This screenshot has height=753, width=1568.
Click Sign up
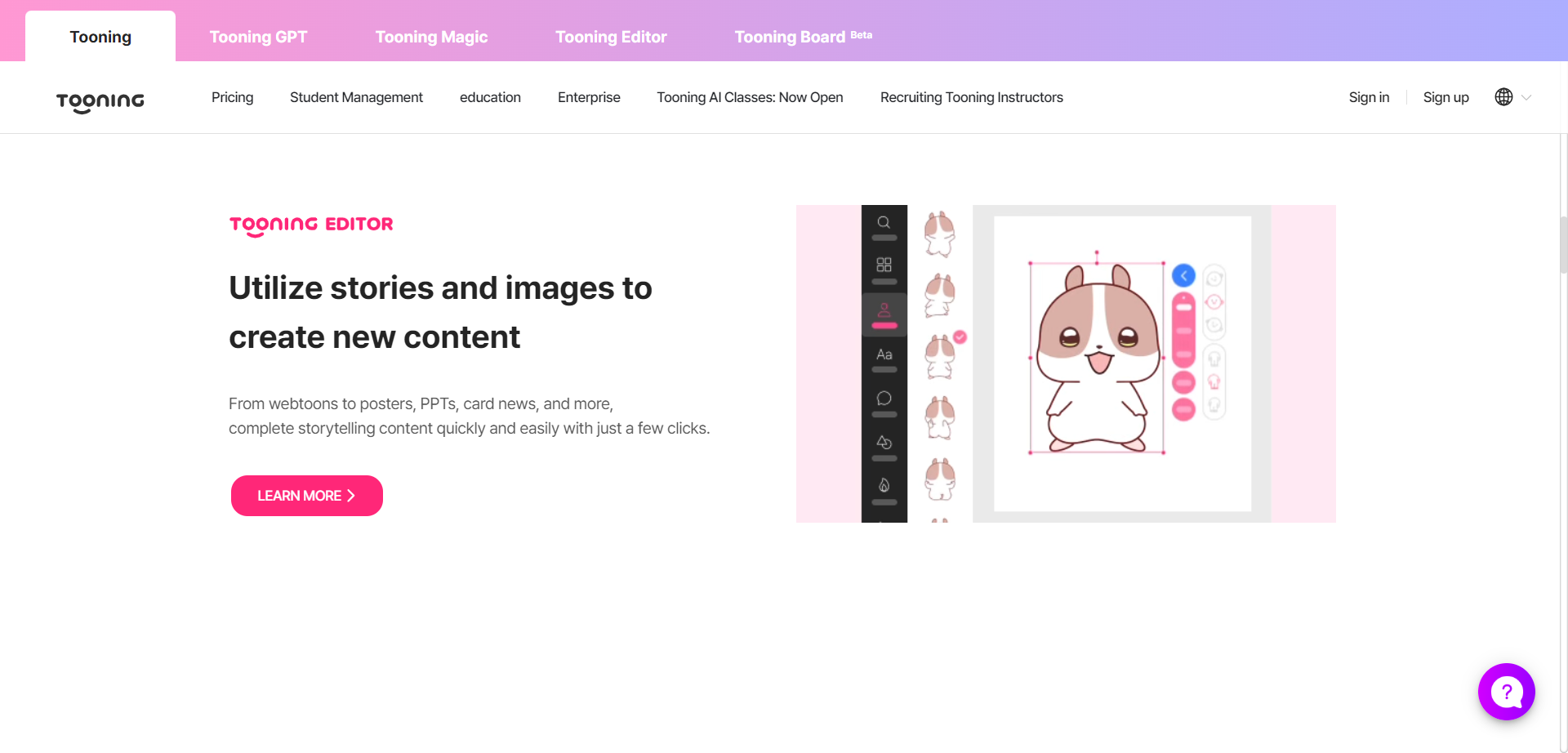1445,97
